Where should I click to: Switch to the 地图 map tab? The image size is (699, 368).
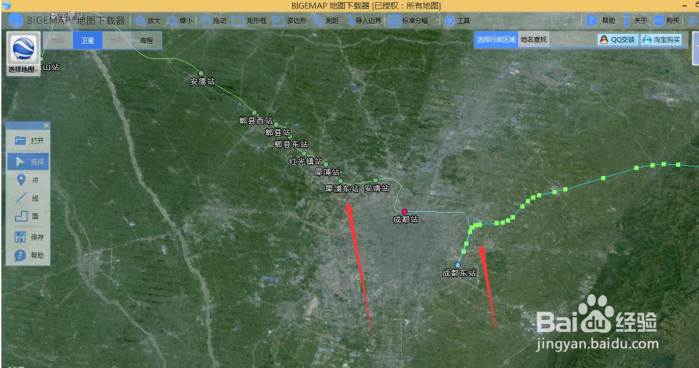point(58,41)
